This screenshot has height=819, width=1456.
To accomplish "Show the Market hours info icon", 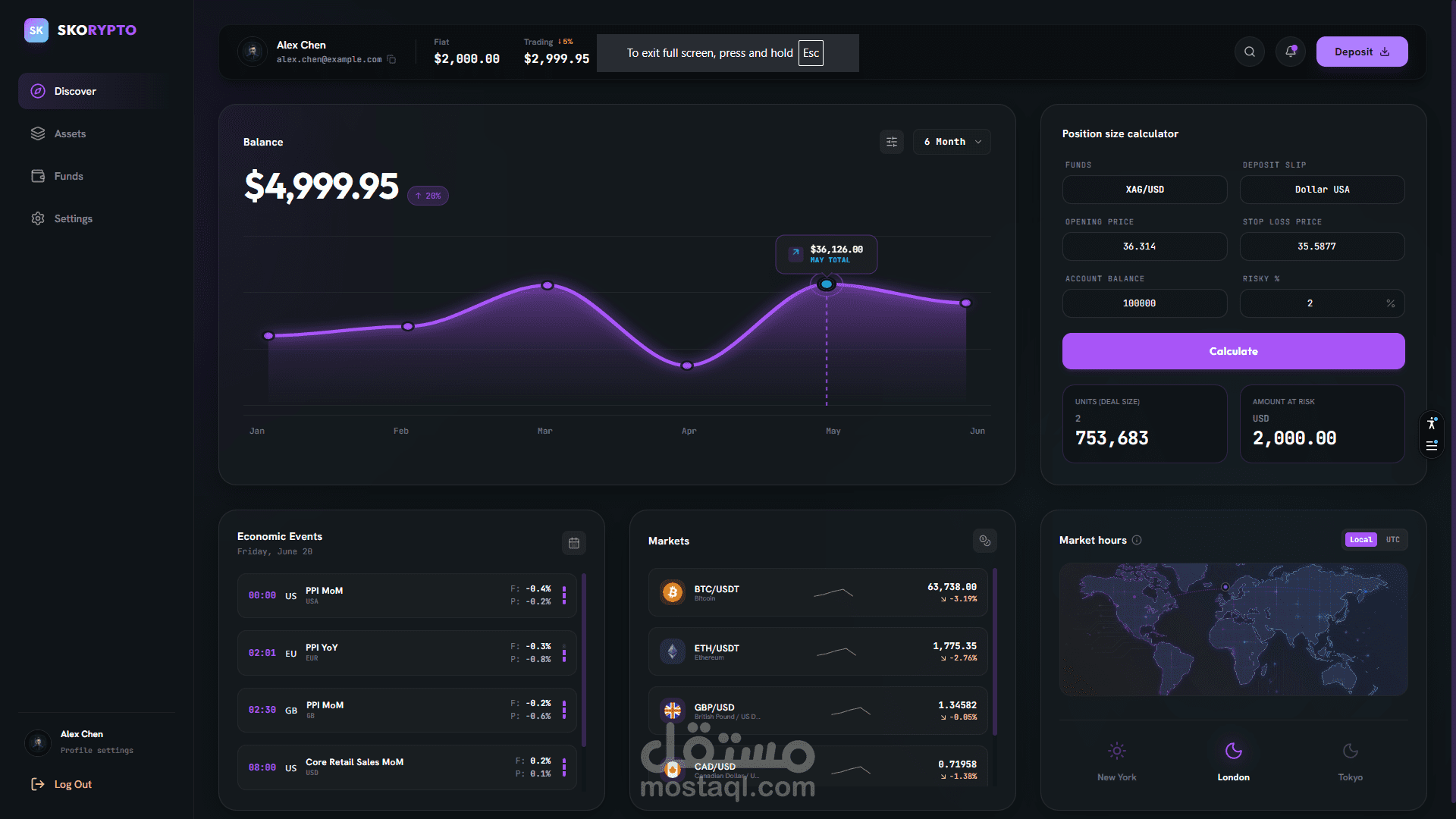I will (x=1137, y=540).
